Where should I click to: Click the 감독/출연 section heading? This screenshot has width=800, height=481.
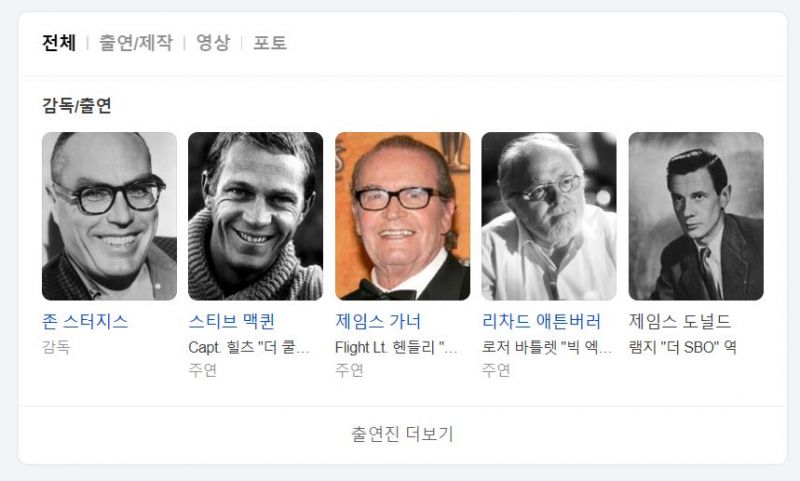(77, 105)
